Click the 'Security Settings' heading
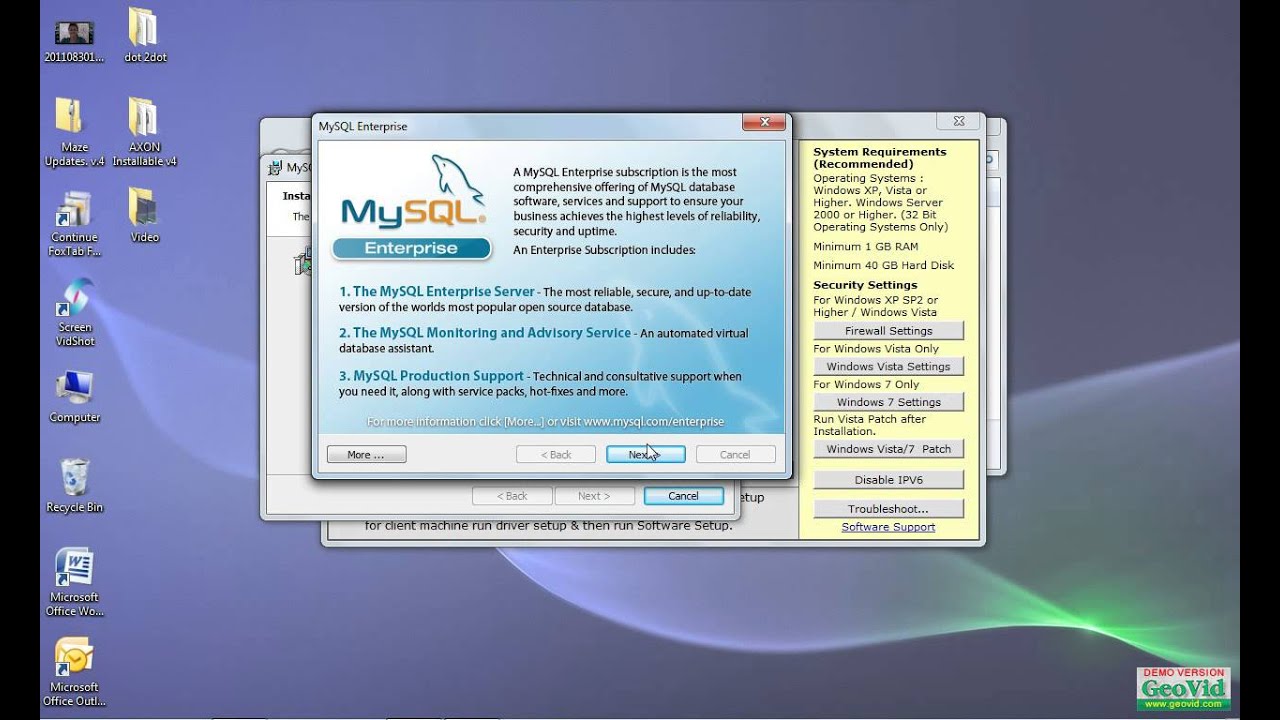This screenshot has width=1280, height=720. coord(865,285)
